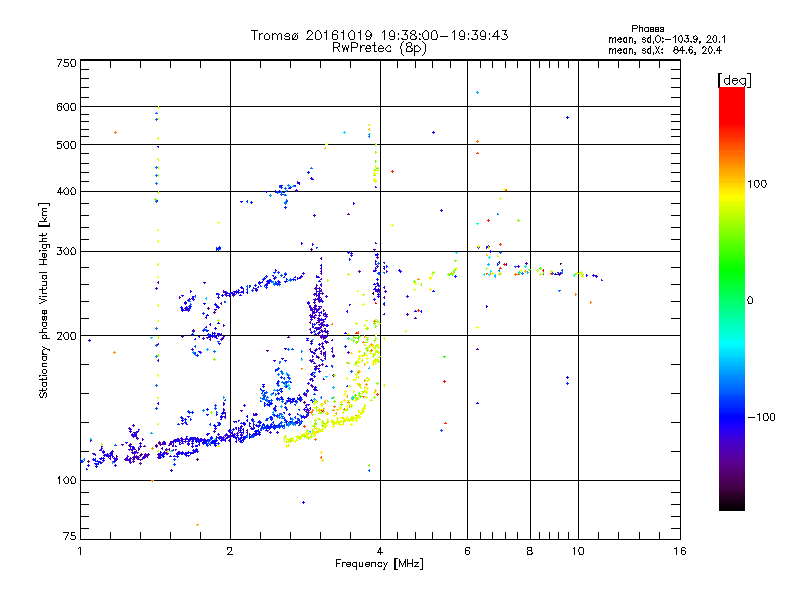Click the x-axis label '8'
This screenshot has height=600, width=800.
click(530, 551)
